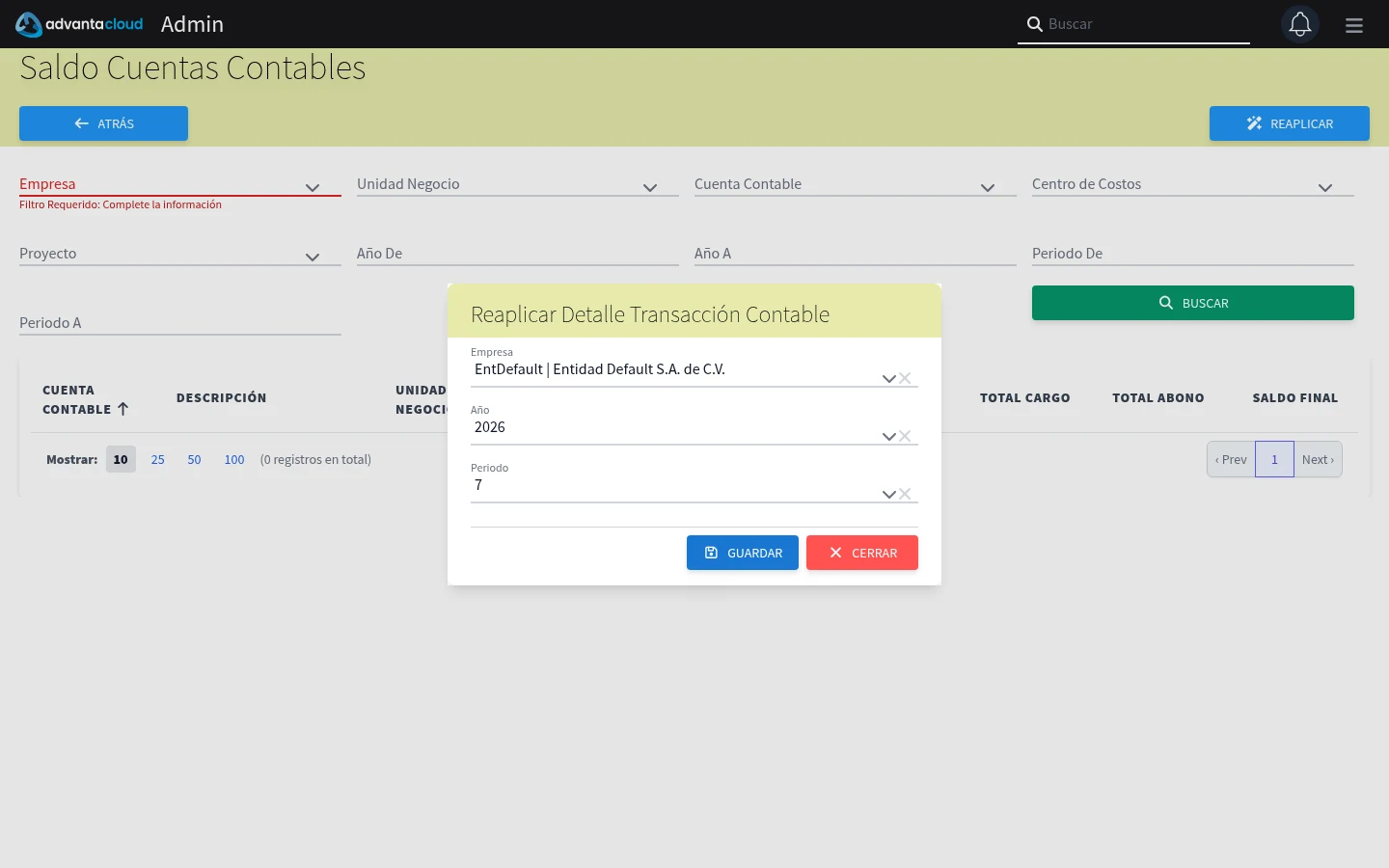Image resolution: width=1389 pixels, height=868 pixels.
Task: Sort by Total Abono column header
Action: 1158,397
